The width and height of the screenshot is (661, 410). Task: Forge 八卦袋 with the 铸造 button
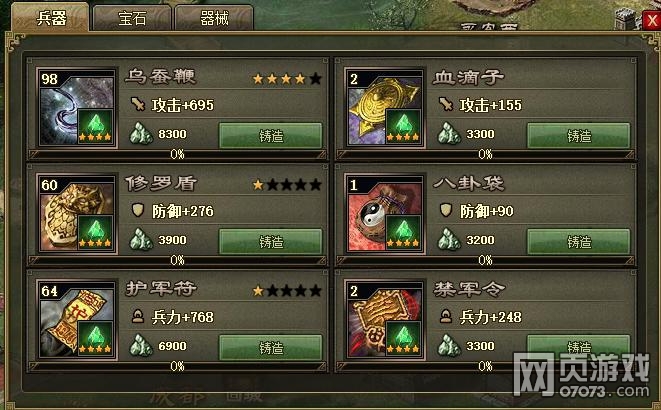pos(578,241)
